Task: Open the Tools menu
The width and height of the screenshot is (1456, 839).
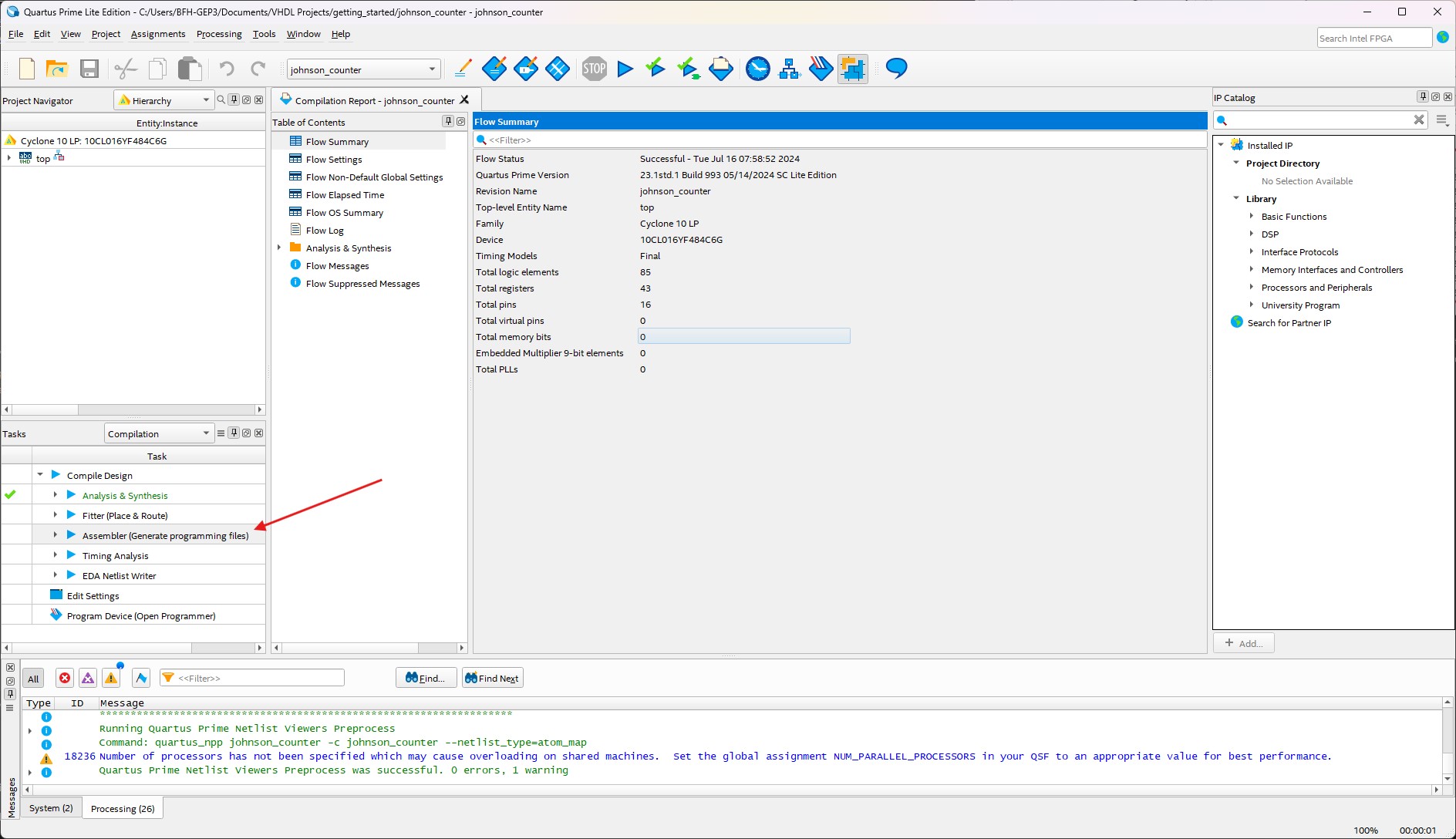Action: click(x=264, y=34)
